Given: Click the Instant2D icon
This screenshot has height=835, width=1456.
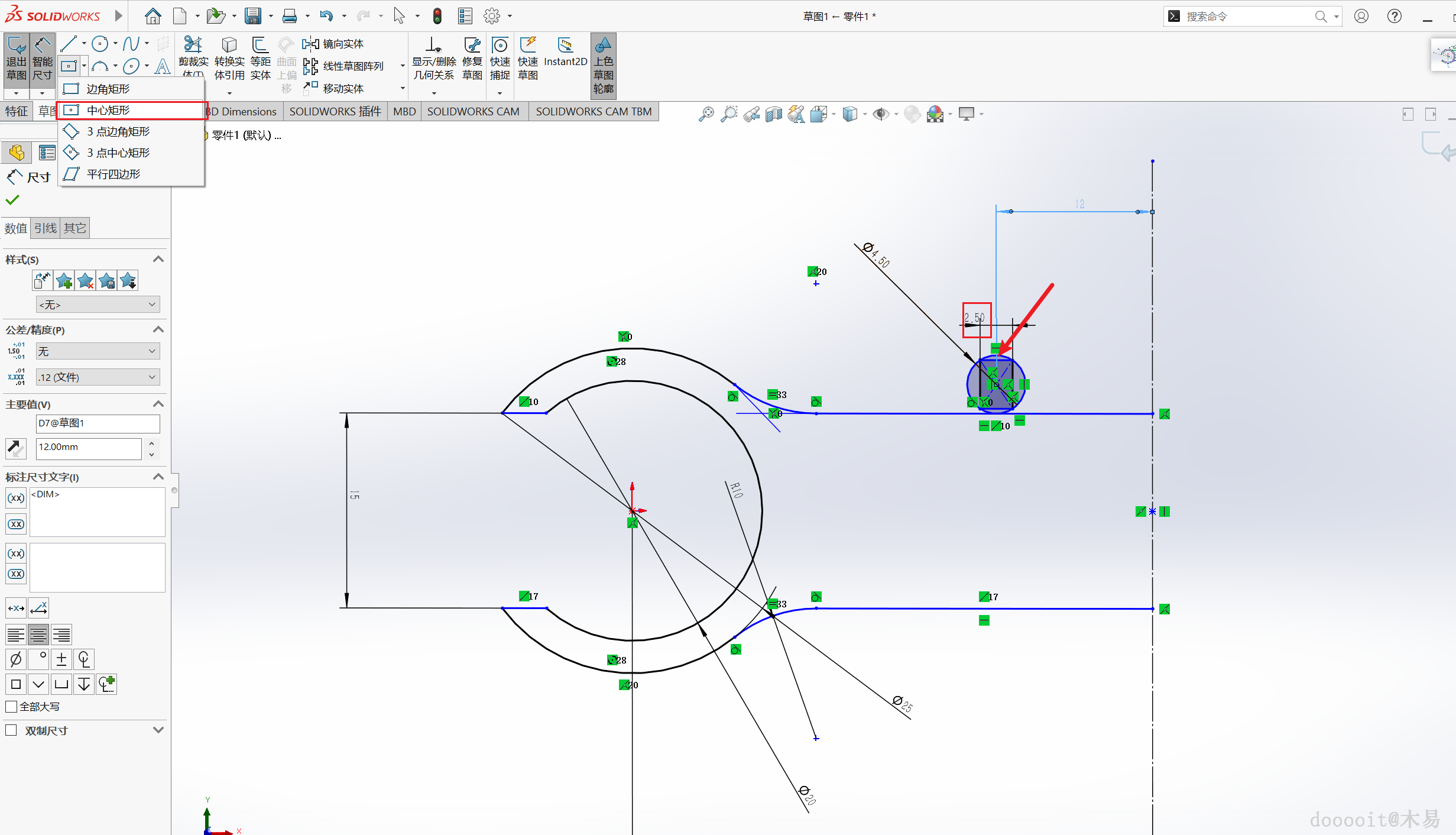Looking at the screenshot, I should pos(565,52).
